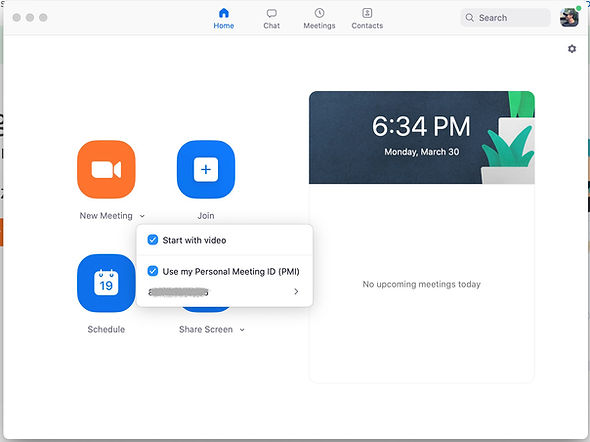Viewport: 590px width, 442px height.
Task: Click the Join label
Action: 206,216
